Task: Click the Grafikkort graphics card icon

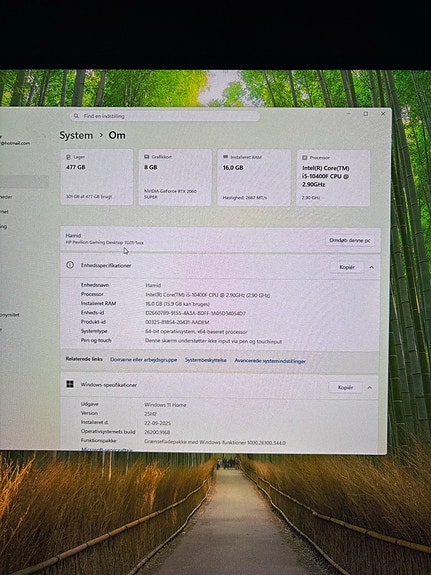Action: tap(147, 157)
